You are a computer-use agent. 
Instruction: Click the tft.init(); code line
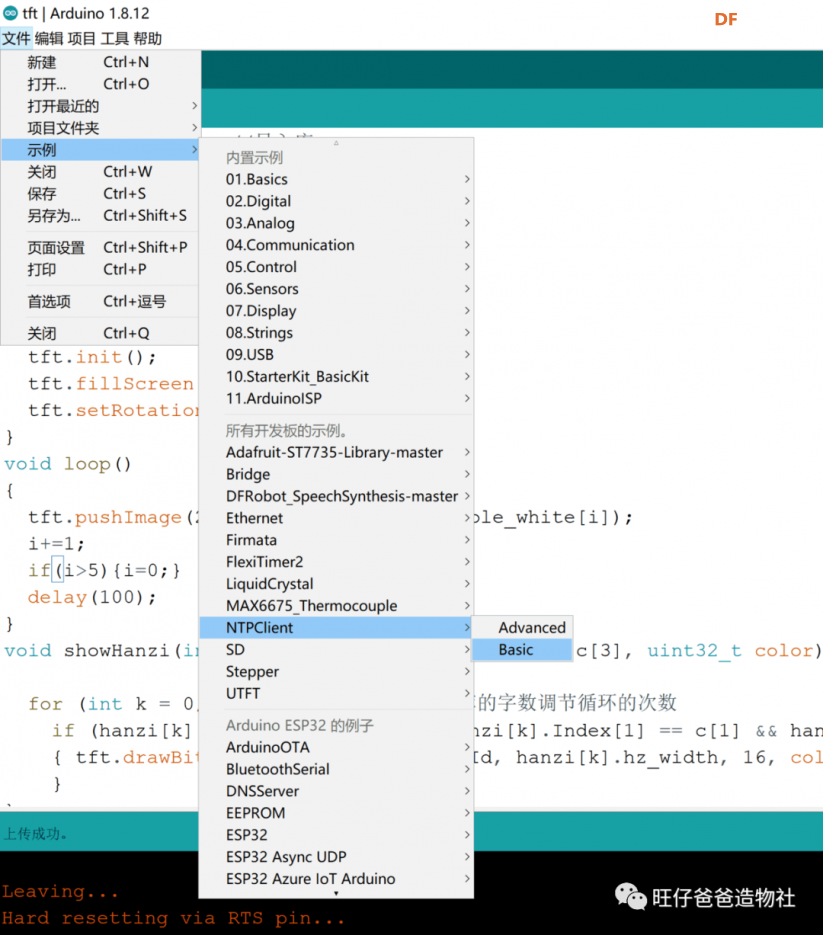tap(92, 357)
